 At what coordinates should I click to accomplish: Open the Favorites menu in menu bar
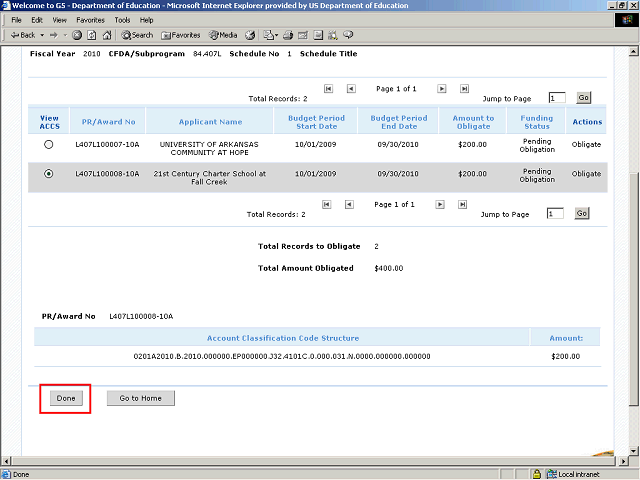click(x=90, y=20)
